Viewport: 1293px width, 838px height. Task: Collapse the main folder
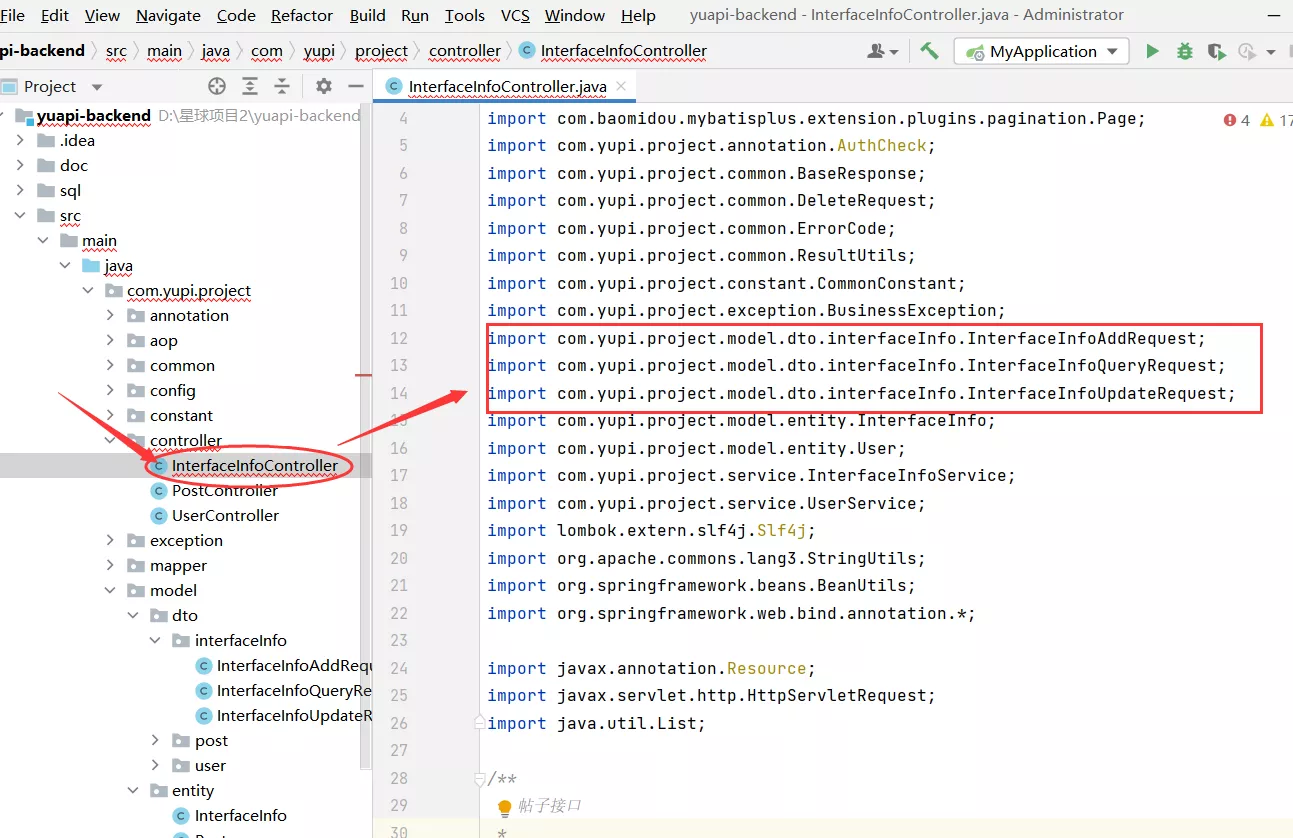pyautogui.click(x=42, y=240)
